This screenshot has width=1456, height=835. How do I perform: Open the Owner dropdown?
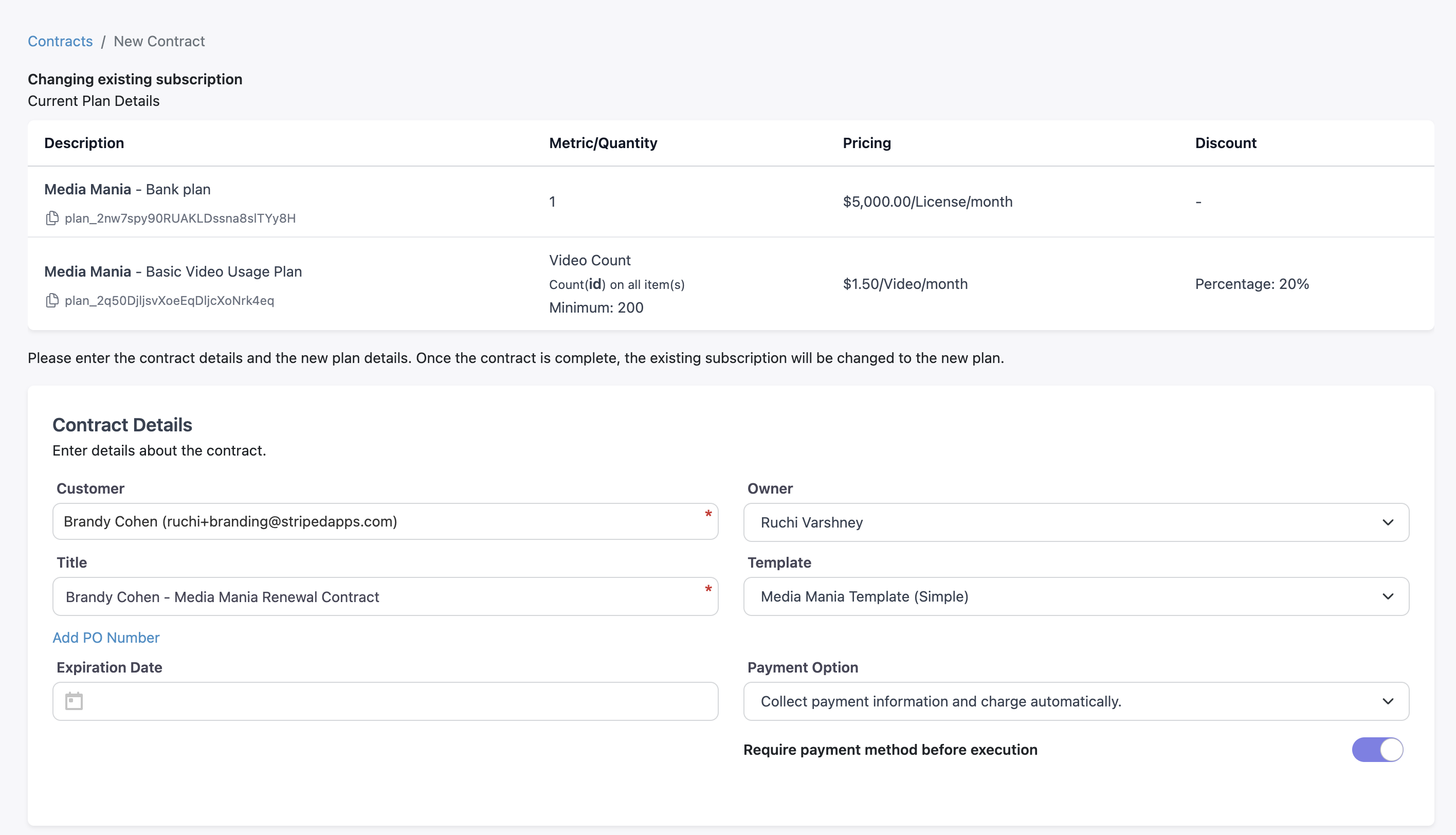tap(1075, 522)
